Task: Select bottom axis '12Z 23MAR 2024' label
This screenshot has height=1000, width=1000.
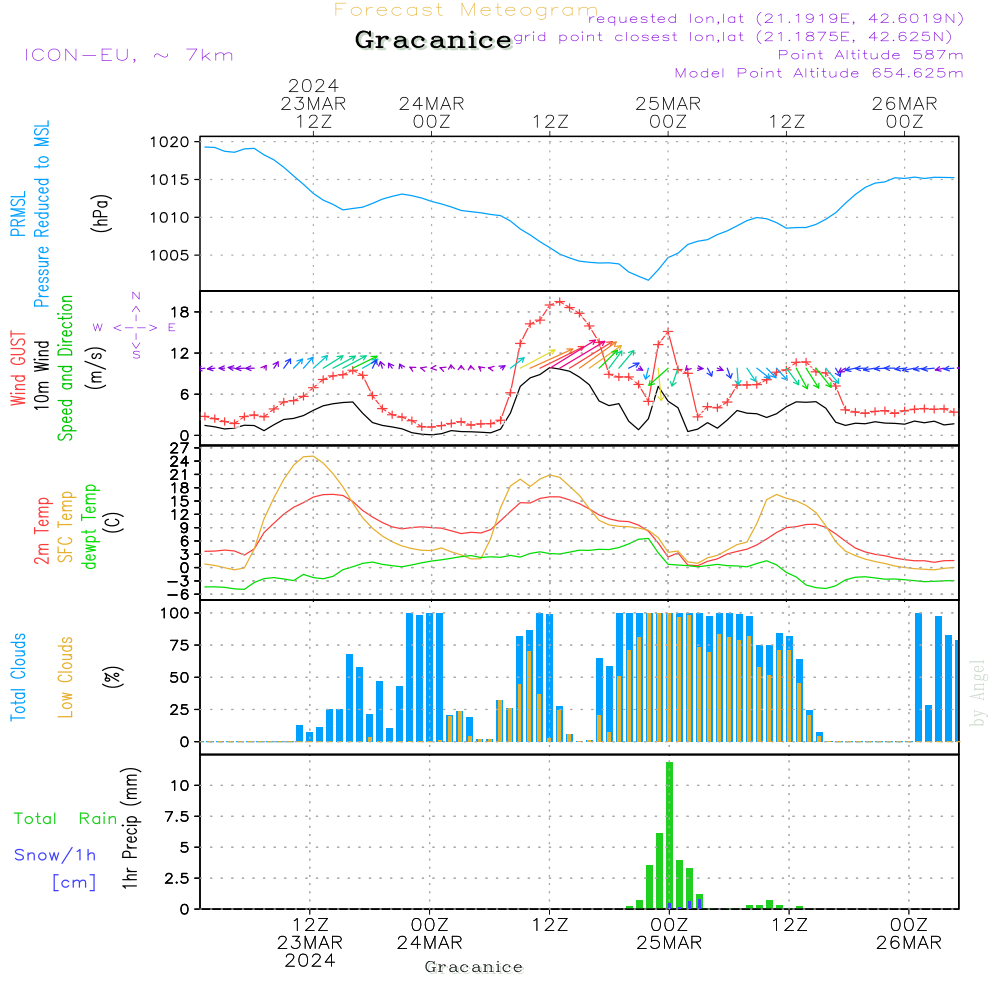Action: tap(310, 943)
